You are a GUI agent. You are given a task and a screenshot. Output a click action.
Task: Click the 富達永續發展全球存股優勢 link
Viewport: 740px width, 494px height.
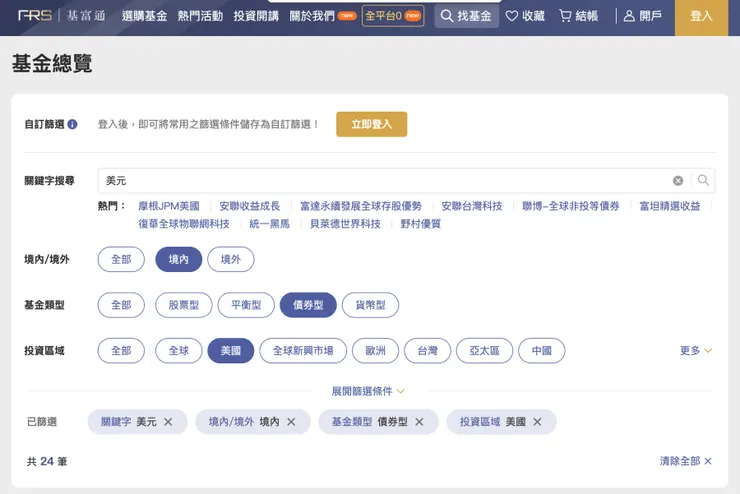tap(361, 206)
